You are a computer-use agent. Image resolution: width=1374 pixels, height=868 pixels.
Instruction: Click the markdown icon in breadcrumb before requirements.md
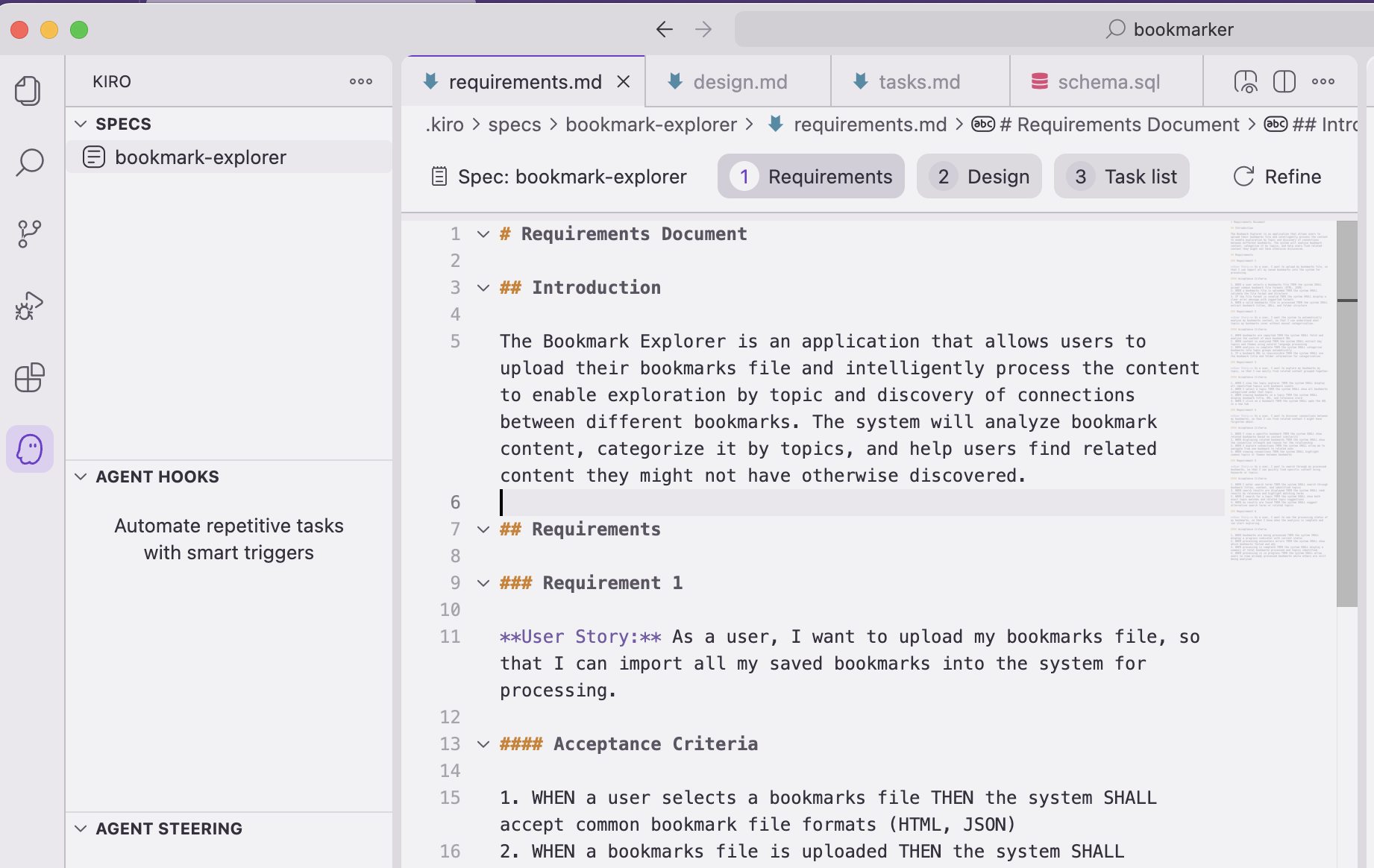click(776, 125)
